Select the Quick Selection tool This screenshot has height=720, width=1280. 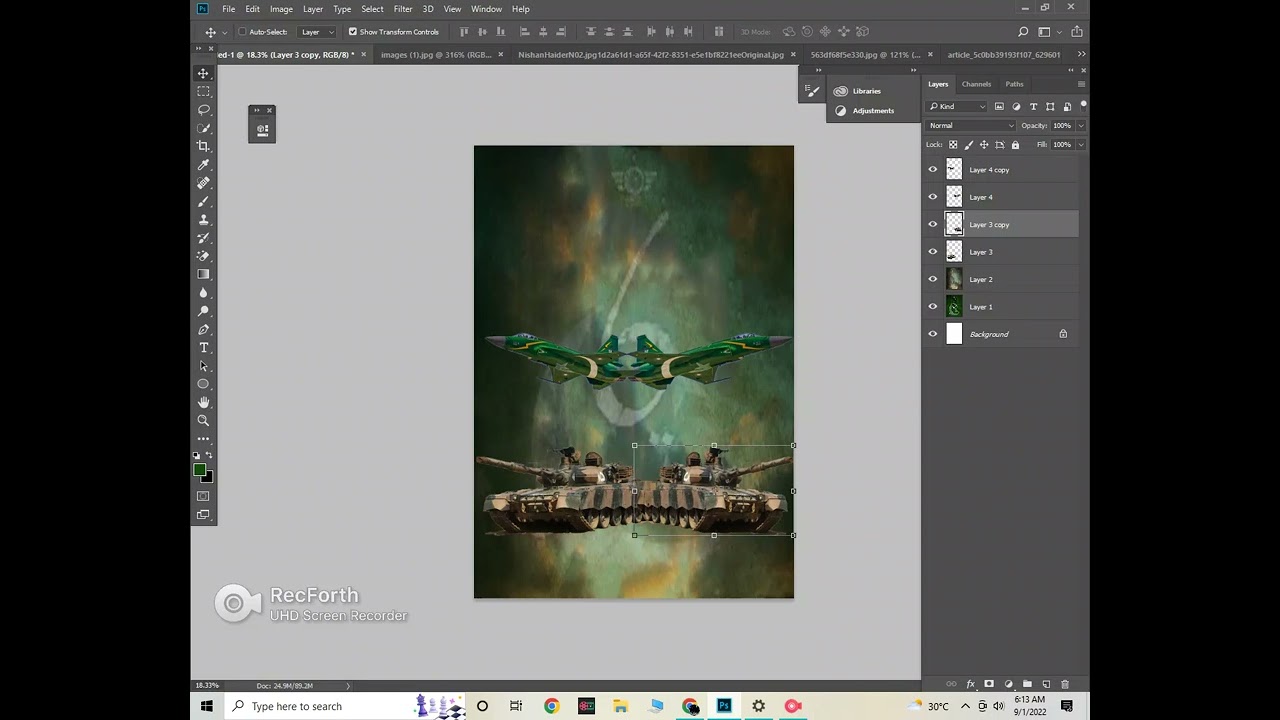pyautogui.click(x=203, y=128)
